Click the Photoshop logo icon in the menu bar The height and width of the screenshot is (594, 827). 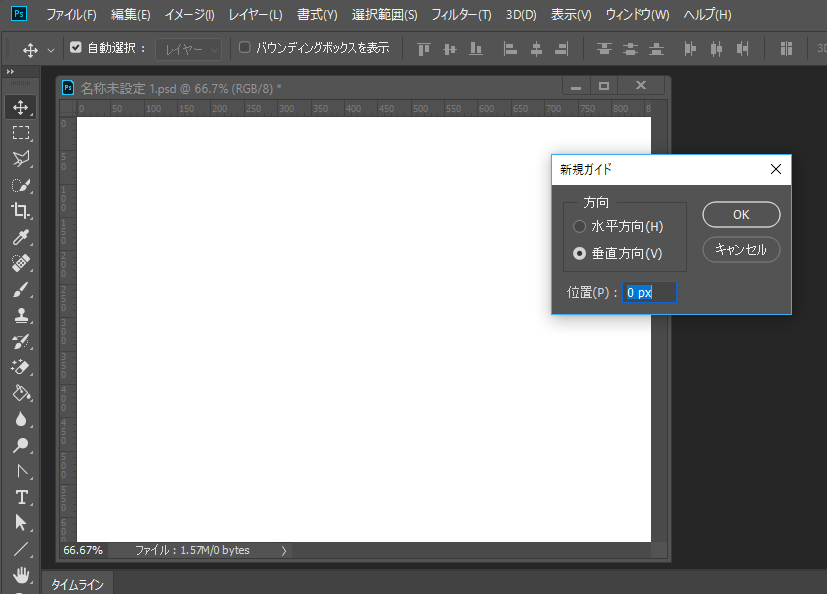[x=19, y=14]
